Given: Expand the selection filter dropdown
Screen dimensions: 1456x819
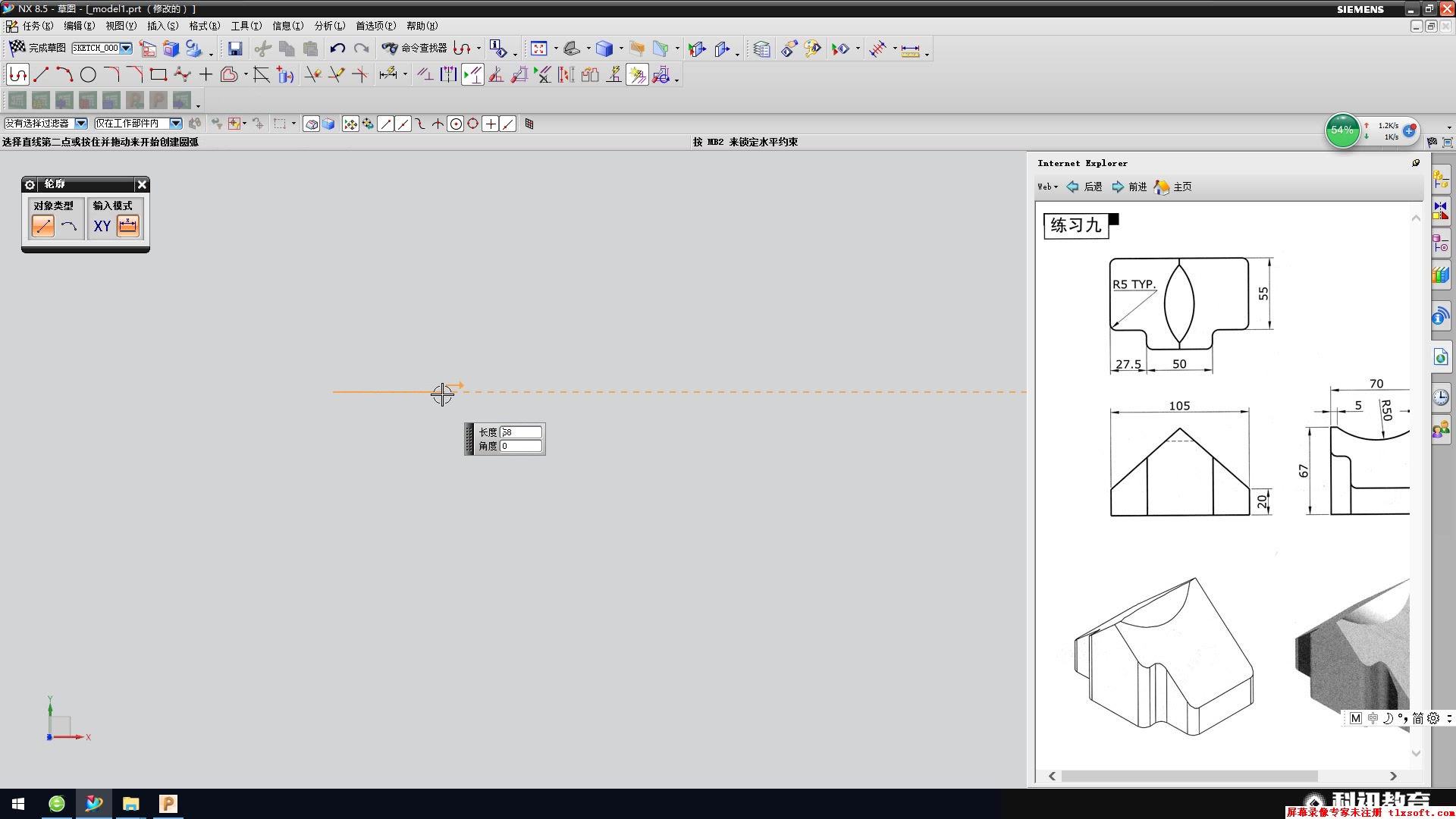Looking at the screenshot, I should point(81,124).
